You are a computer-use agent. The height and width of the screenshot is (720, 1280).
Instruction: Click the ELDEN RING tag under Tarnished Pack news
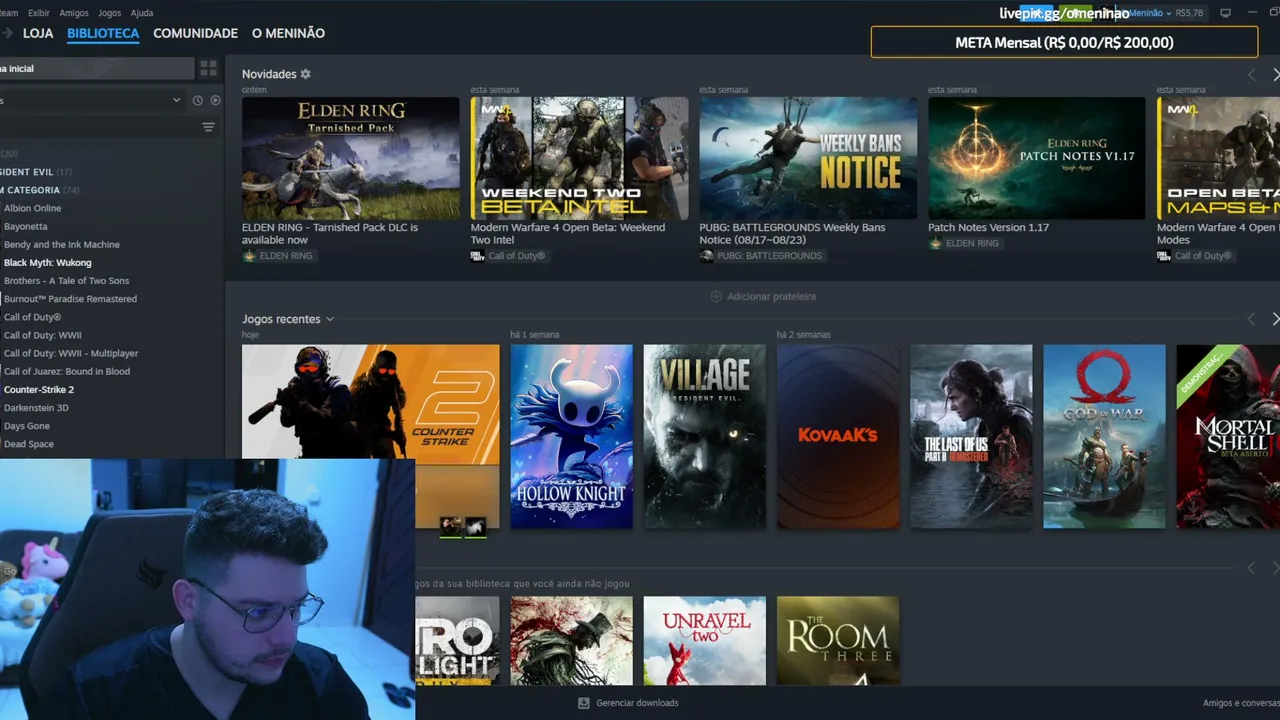(278, 256)
